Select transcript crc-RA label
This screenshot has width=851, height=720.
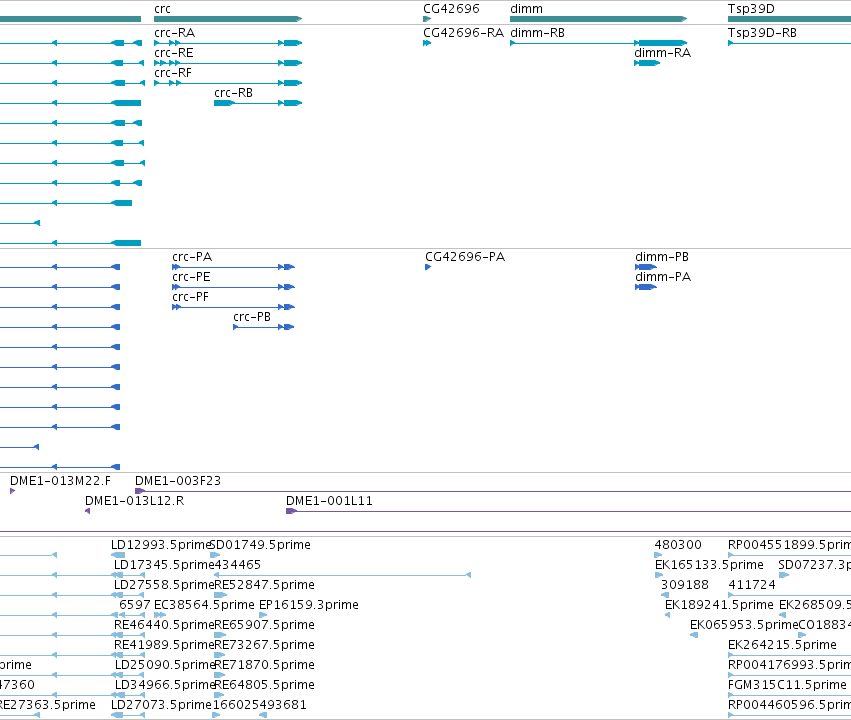click(175, 33)
